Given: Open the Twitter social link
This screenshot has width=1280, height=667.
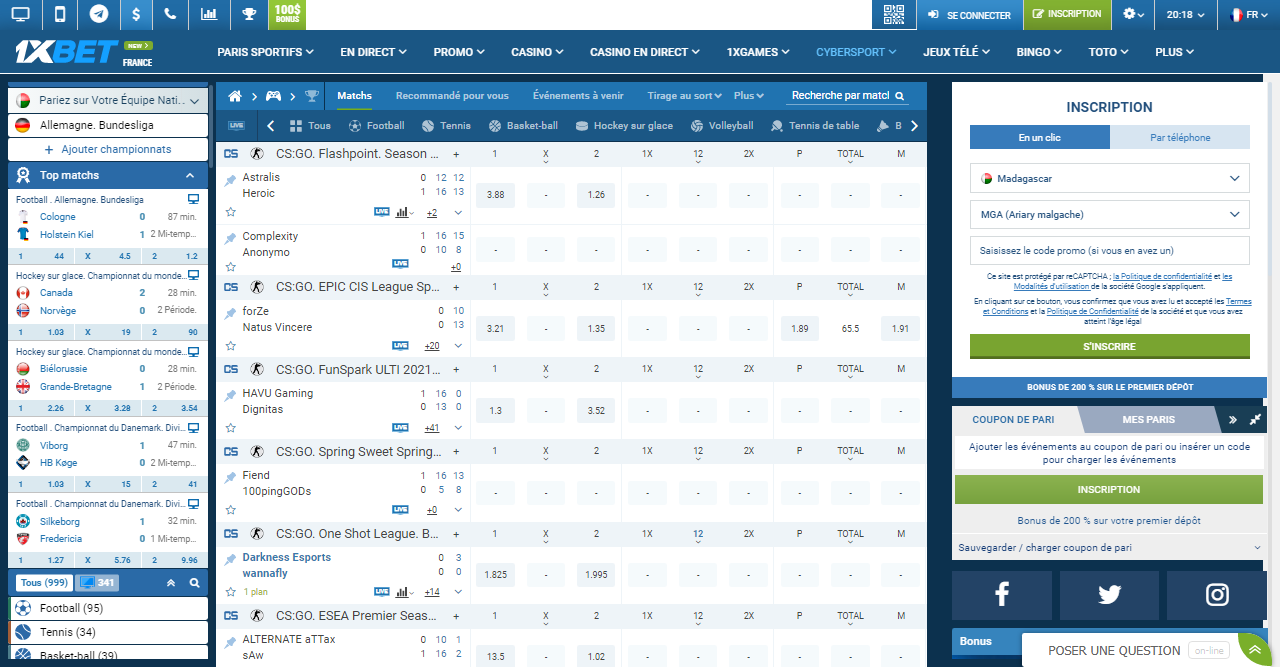Looking at the screenshot, I should tap(1109, 595).
